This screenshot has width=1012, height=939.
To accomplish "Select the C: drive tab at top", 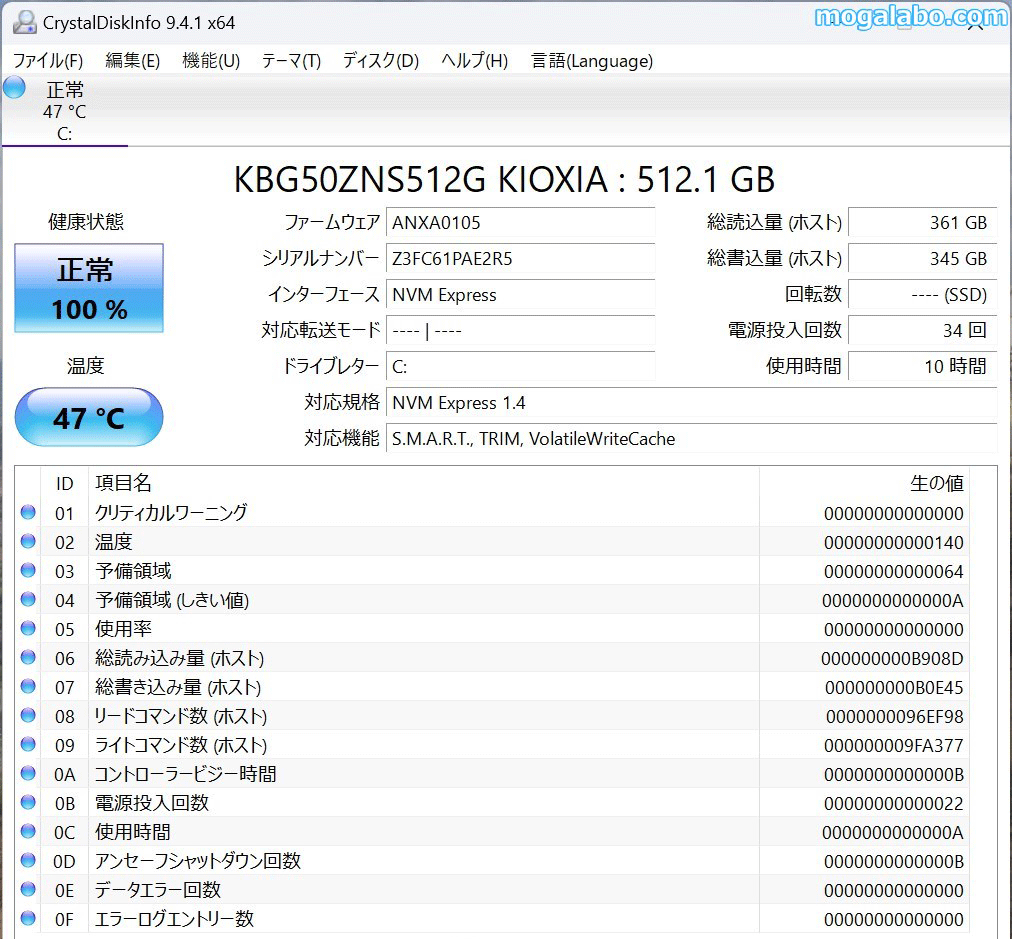I will tap(64, 112).
